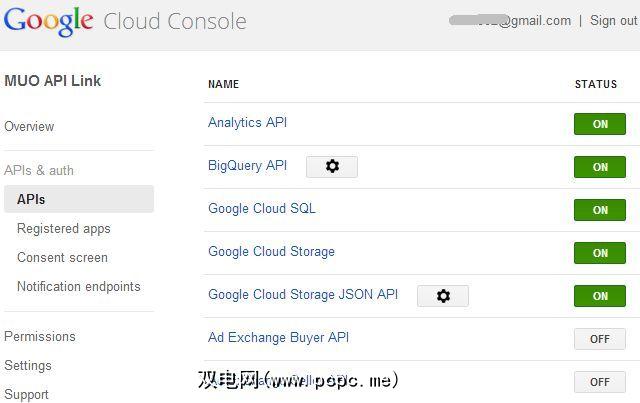Open the Overview page

(29, 126)
